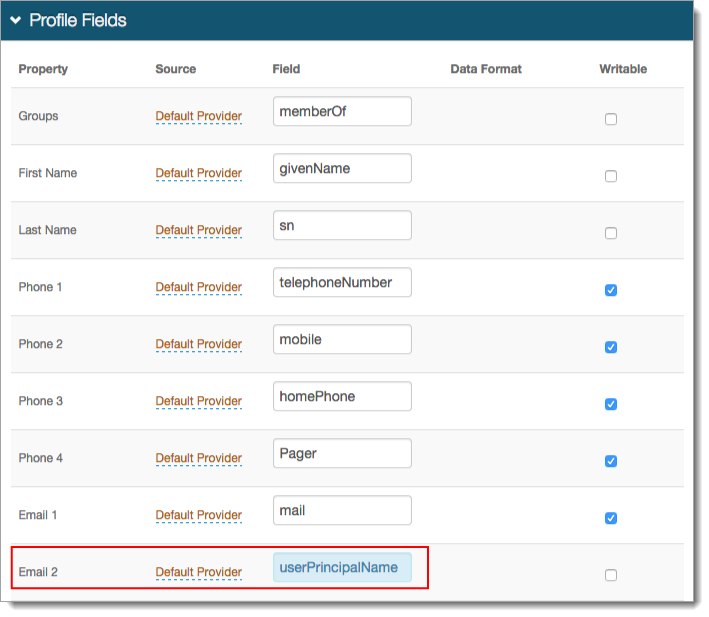Open Default Provider link for Groups
Viewport: 709px width, 617px height.
pos(198,116)
